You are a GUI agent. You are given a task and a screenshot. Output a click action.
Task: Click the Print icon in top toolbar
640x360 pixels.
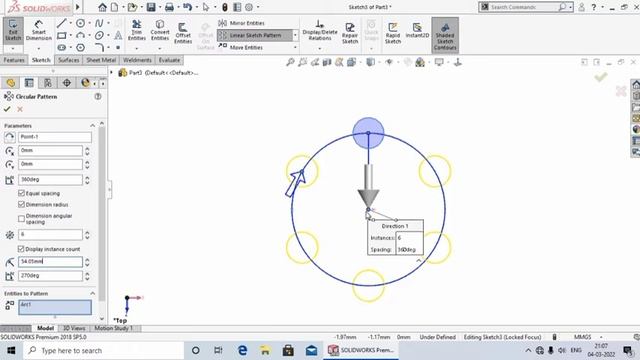click(169, 7)
